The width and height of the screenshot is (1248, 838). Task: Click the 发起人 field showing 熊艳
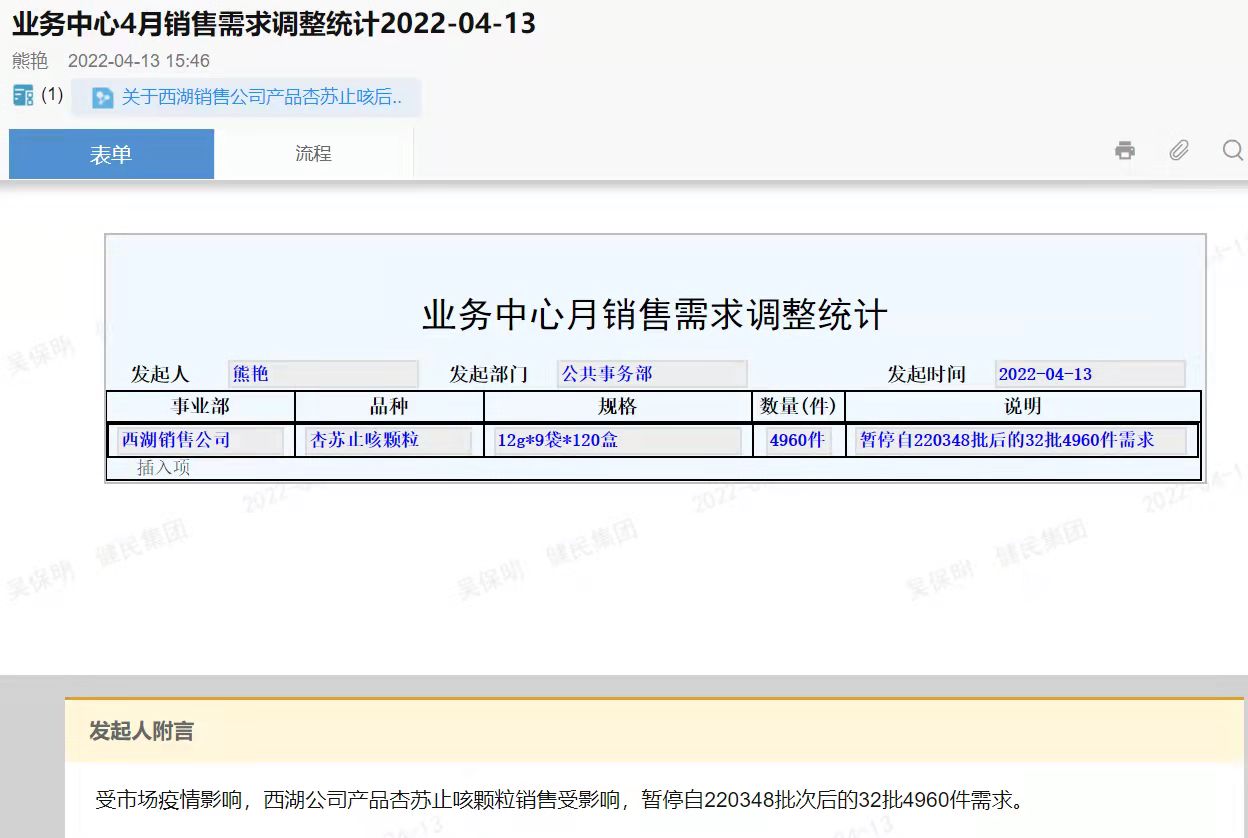pyautogui.click(x=323, y=374)
